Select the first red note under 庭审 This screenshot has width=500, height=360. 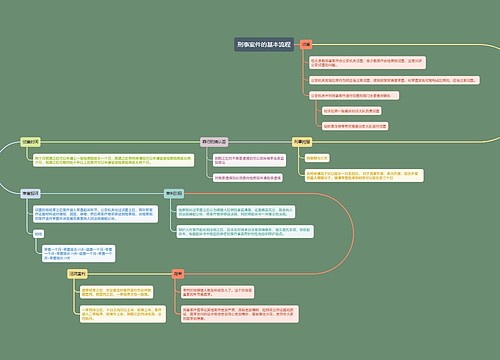click(217, 292)
